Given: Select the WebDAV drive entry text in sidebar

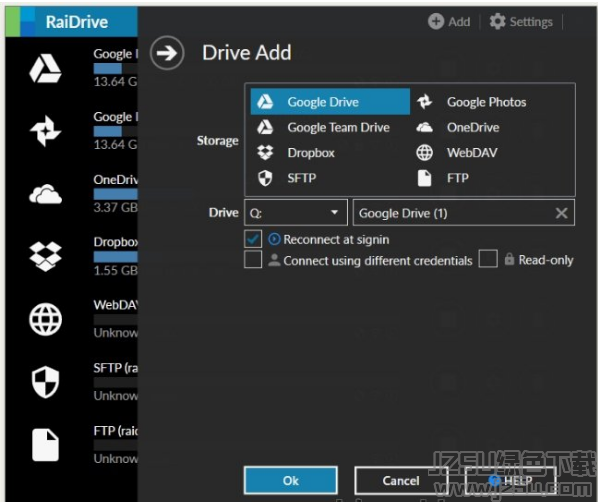Looking at the screenshot, I should coord(116,305).
